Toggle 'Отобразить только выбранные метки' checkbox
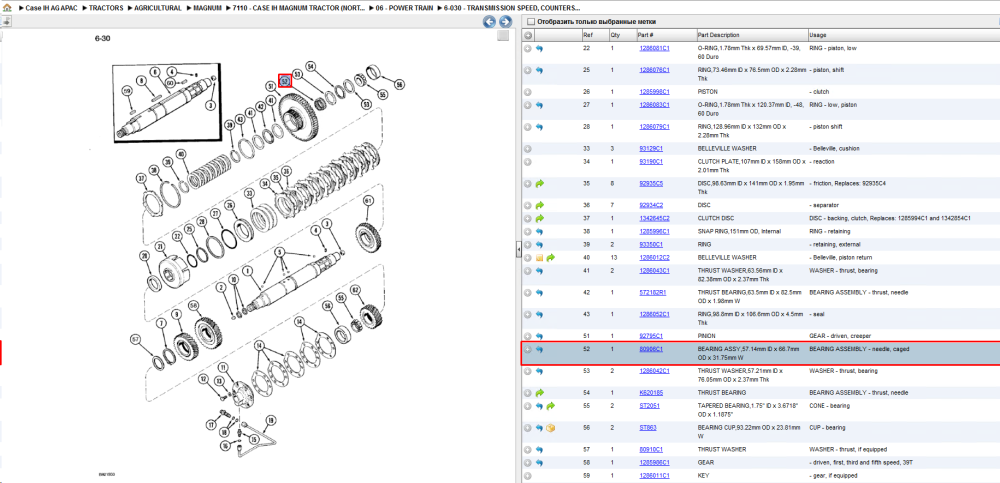1000x483 pixels. (531, 22)
